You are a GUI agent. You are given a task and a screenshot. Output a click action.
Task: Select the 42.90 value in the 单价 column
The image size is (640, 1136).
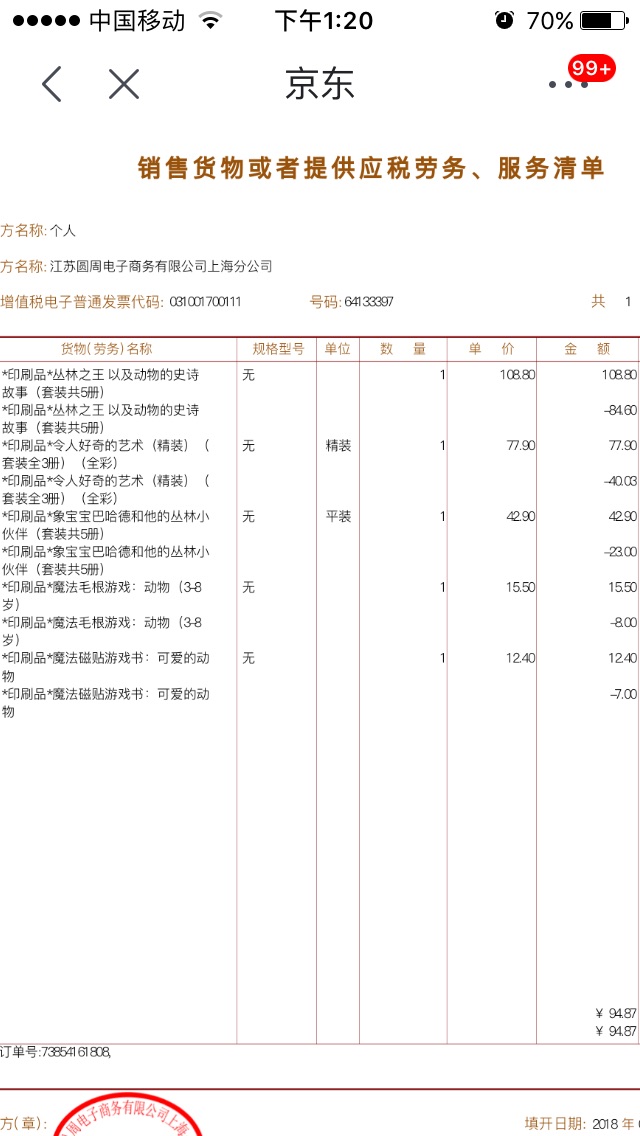520,517
